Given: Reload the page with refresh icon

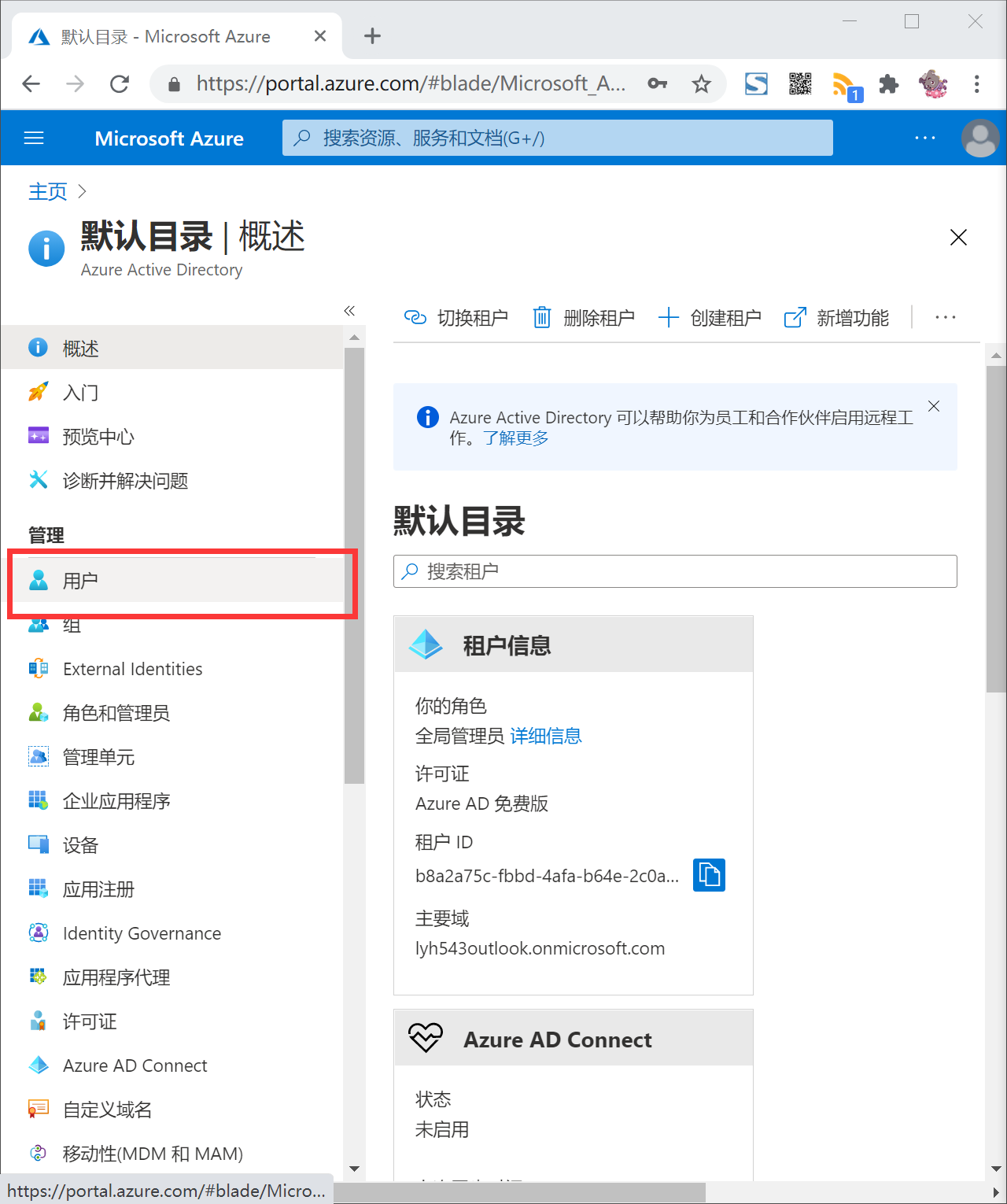Looking at the screenshot, I should tap(120, 83).
